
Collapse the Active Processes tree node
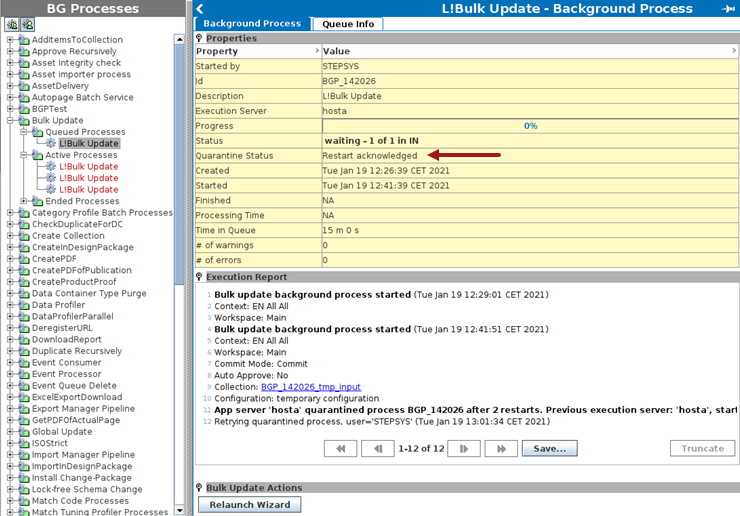[x=24, y=155]
